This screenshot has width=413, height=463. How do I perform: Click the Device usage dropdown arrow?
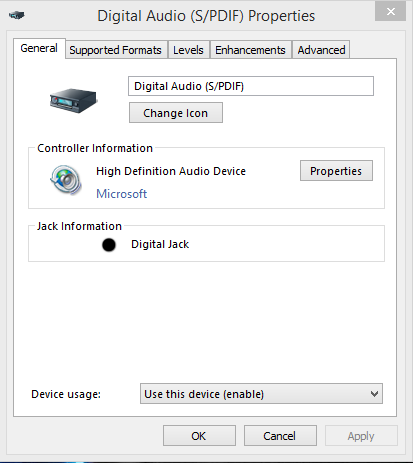pyautogui.click(x=374, y=394)
